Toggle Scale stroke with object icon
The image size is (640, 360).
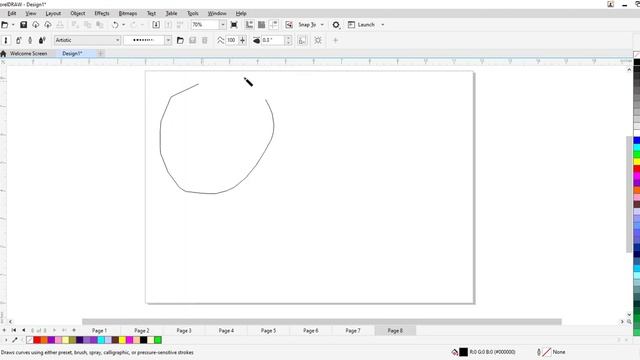tap(302, 40)
